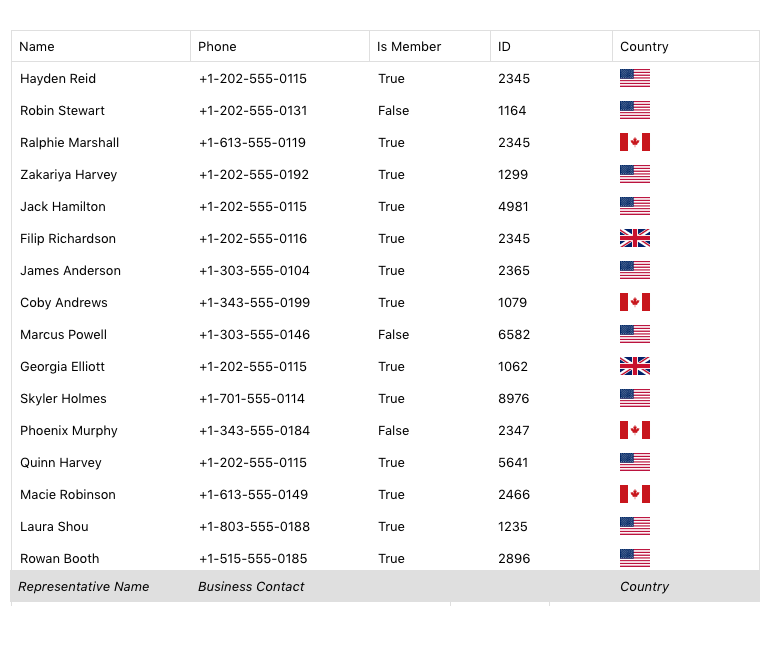Viewport: 770px width, 662px height.
Task: Select the Laura Shou name cell
Action: (54, 526)
